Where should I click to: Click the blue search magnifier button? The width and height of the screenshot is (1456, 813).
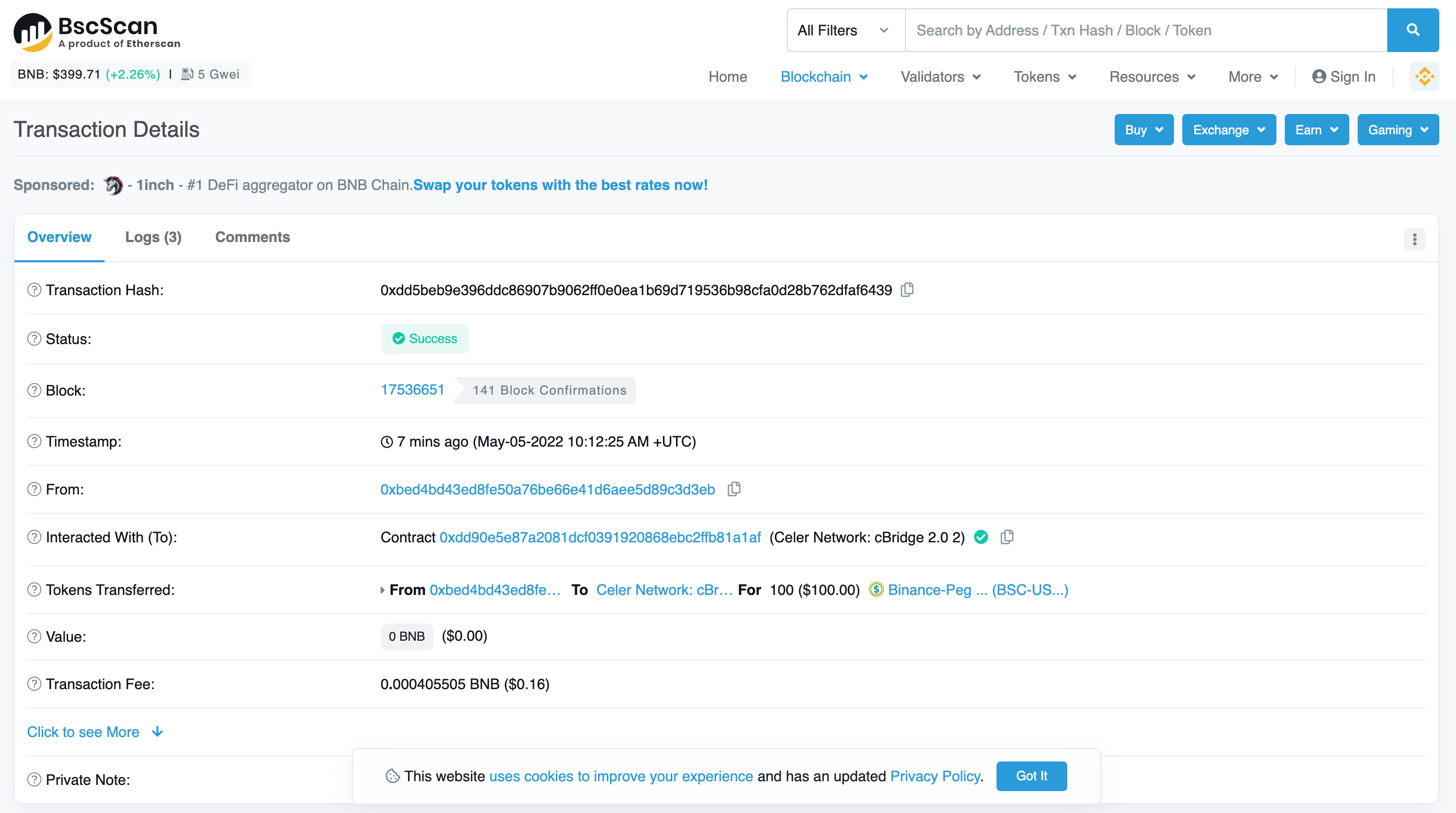1412,30
